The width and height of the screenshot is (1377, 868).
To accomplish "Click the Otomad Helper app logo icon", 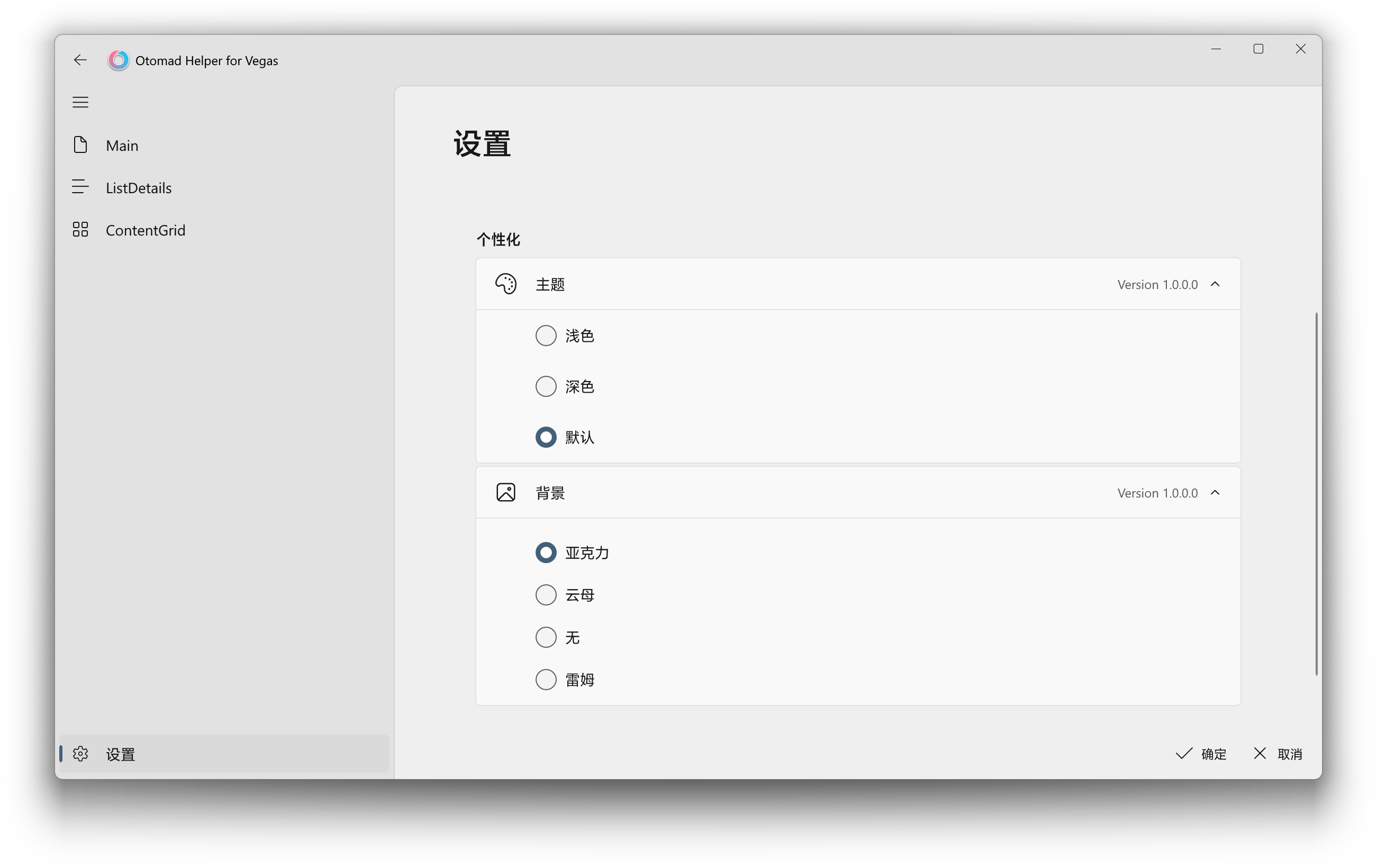I will click(x=119, y=60).
